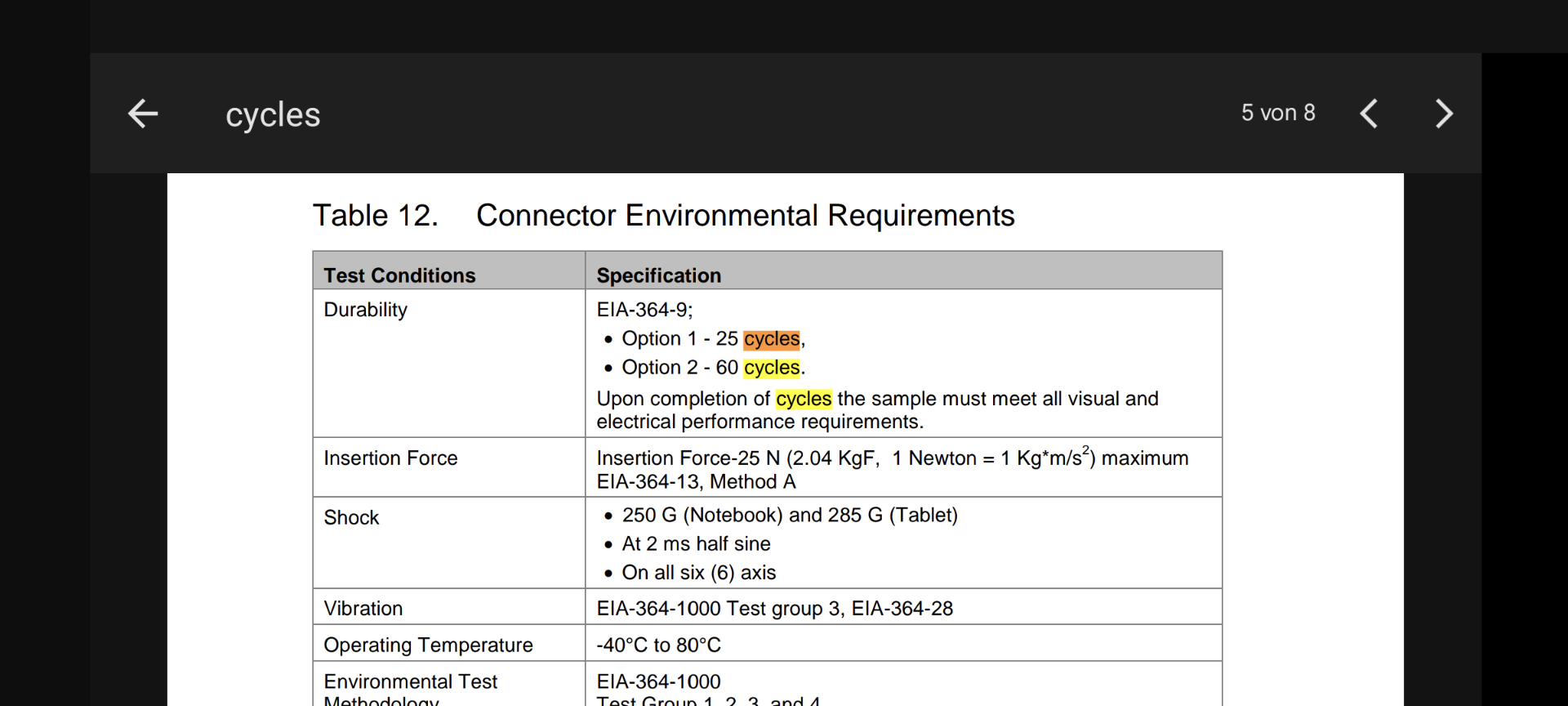Go to the previous search match
The width and height of the screenshot is (1568, 706).
point(1370,114)
